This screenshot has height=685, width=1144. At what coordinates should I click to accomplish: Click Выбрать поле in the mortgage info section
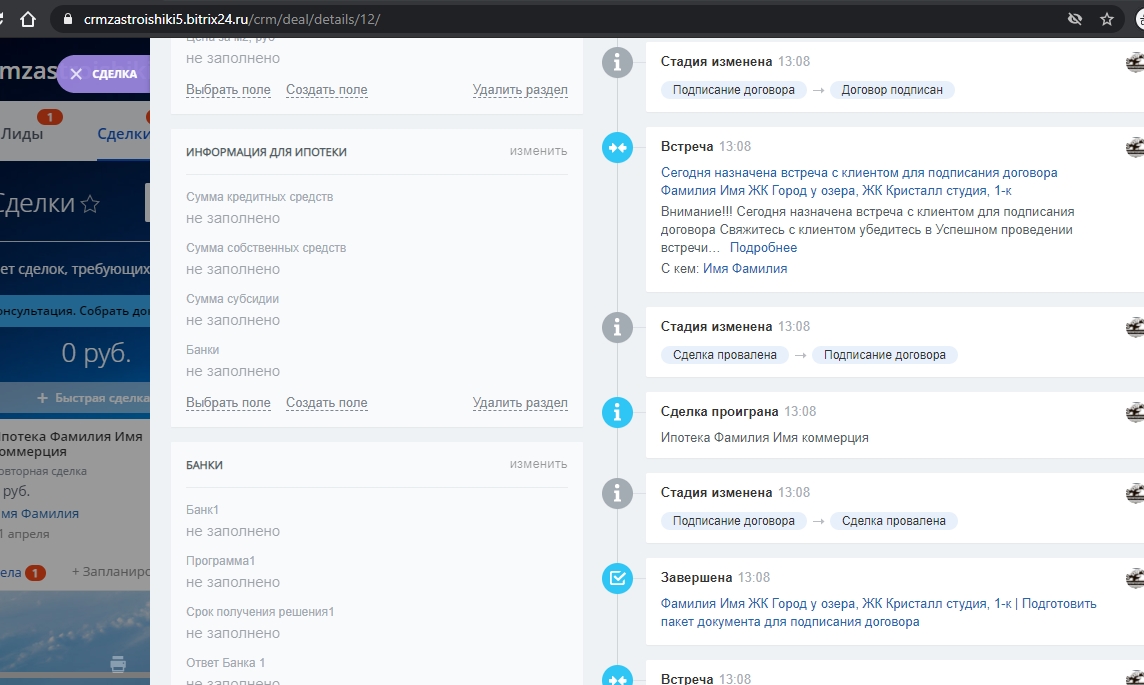pos(228,403)
